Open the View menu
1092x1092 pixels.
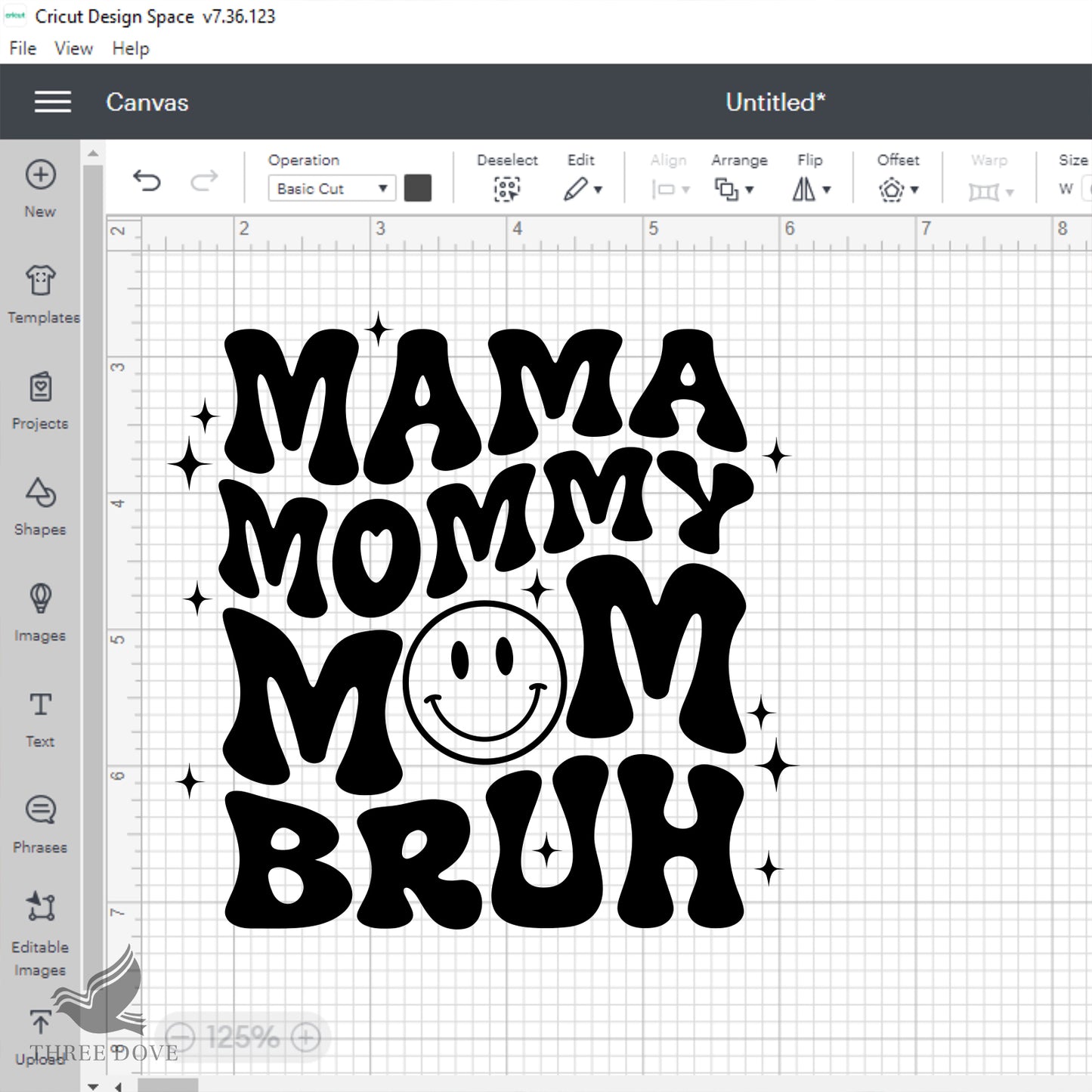click(x=73, y=48)
